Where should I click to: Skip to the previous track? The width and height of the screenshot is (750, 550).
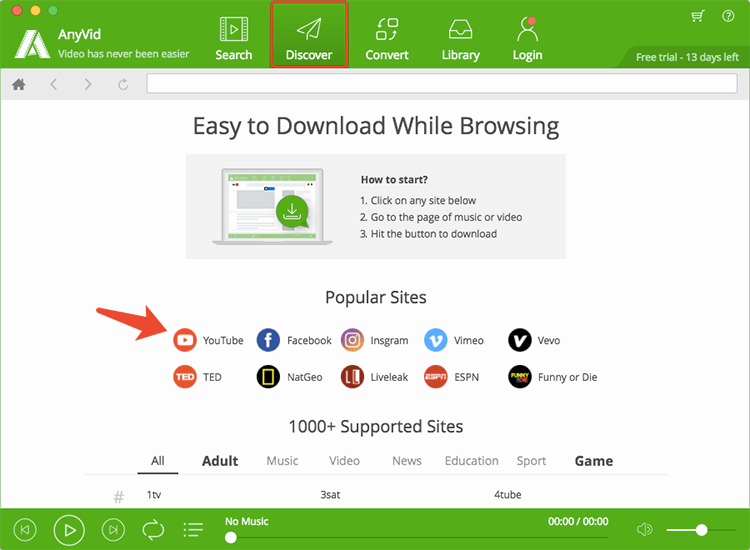25,530
